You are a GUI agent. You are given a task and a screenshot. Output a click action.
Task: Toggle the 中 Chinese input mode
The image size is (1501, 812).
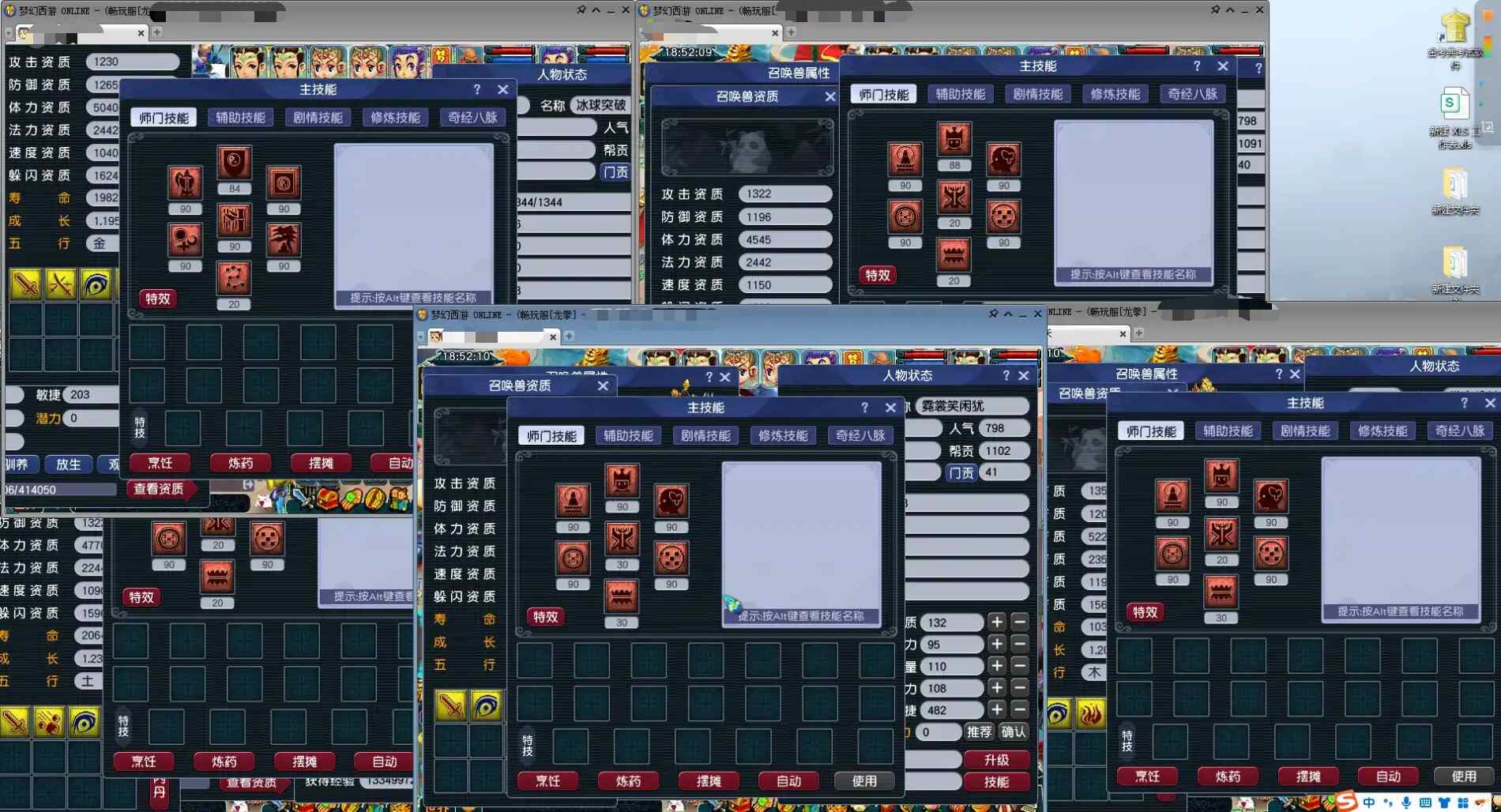[x=1369, y=803]
